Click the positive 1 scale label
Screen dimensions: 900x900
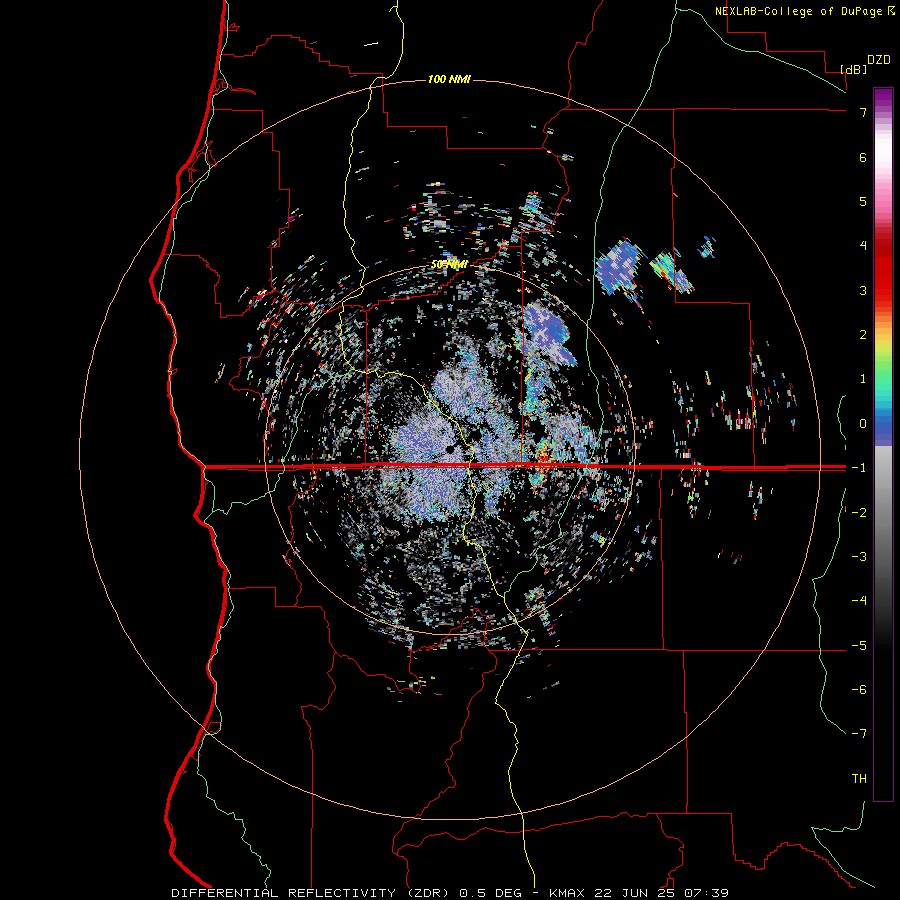pyautogui.click(x=863, y=379)
